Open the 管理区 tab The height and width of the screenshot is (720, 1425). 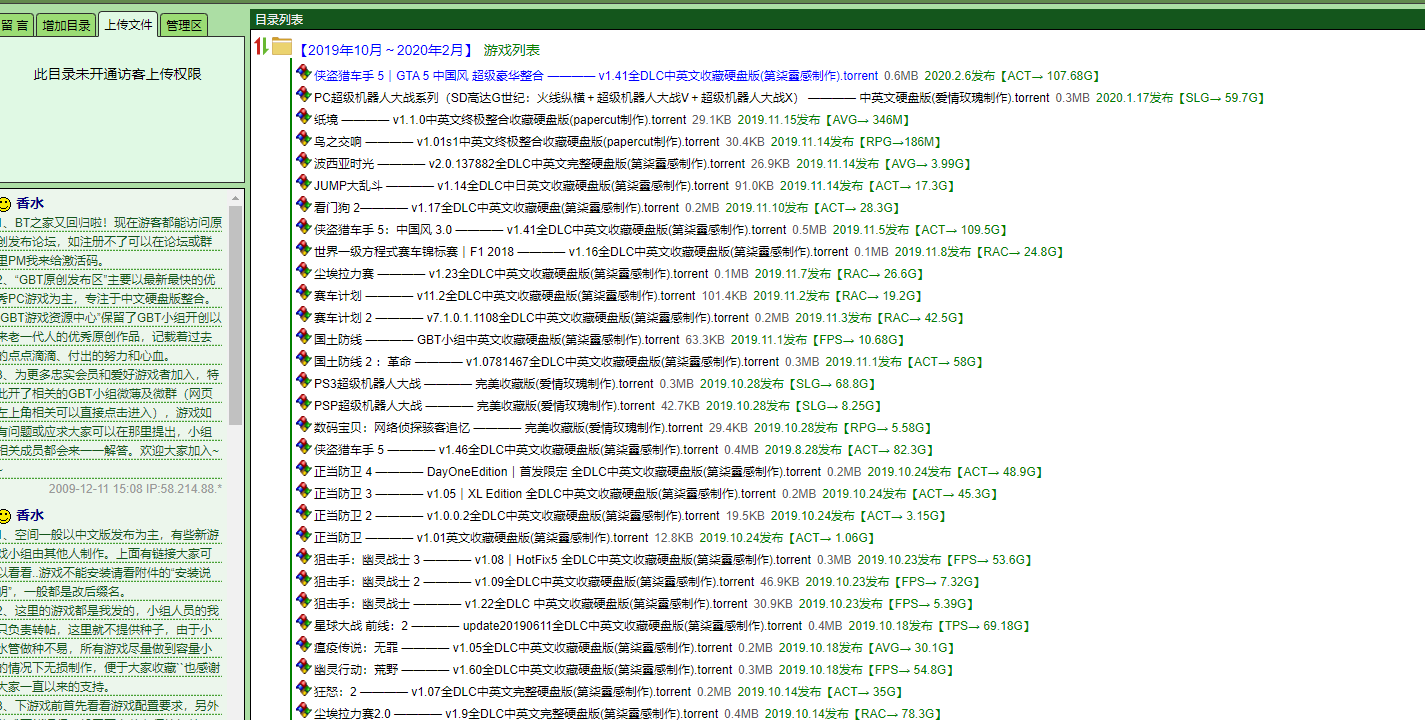[x=184, y=25]
